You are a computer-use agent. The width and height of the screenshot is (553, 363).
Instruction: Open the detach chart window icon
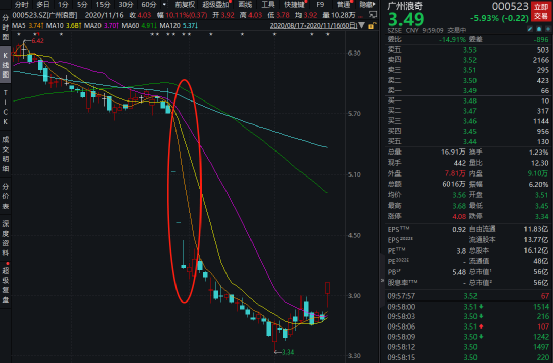pyautogui.click(x=372, y=15)
